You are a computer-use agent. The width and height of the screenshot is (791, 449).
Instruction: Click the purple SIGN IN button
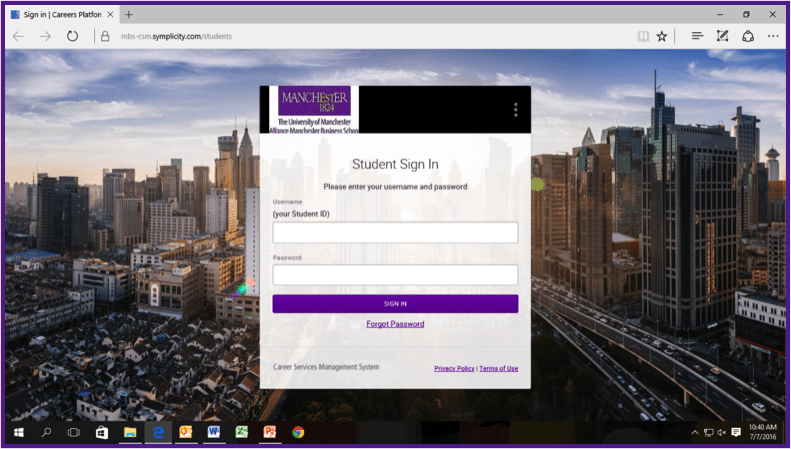(395, 304)
